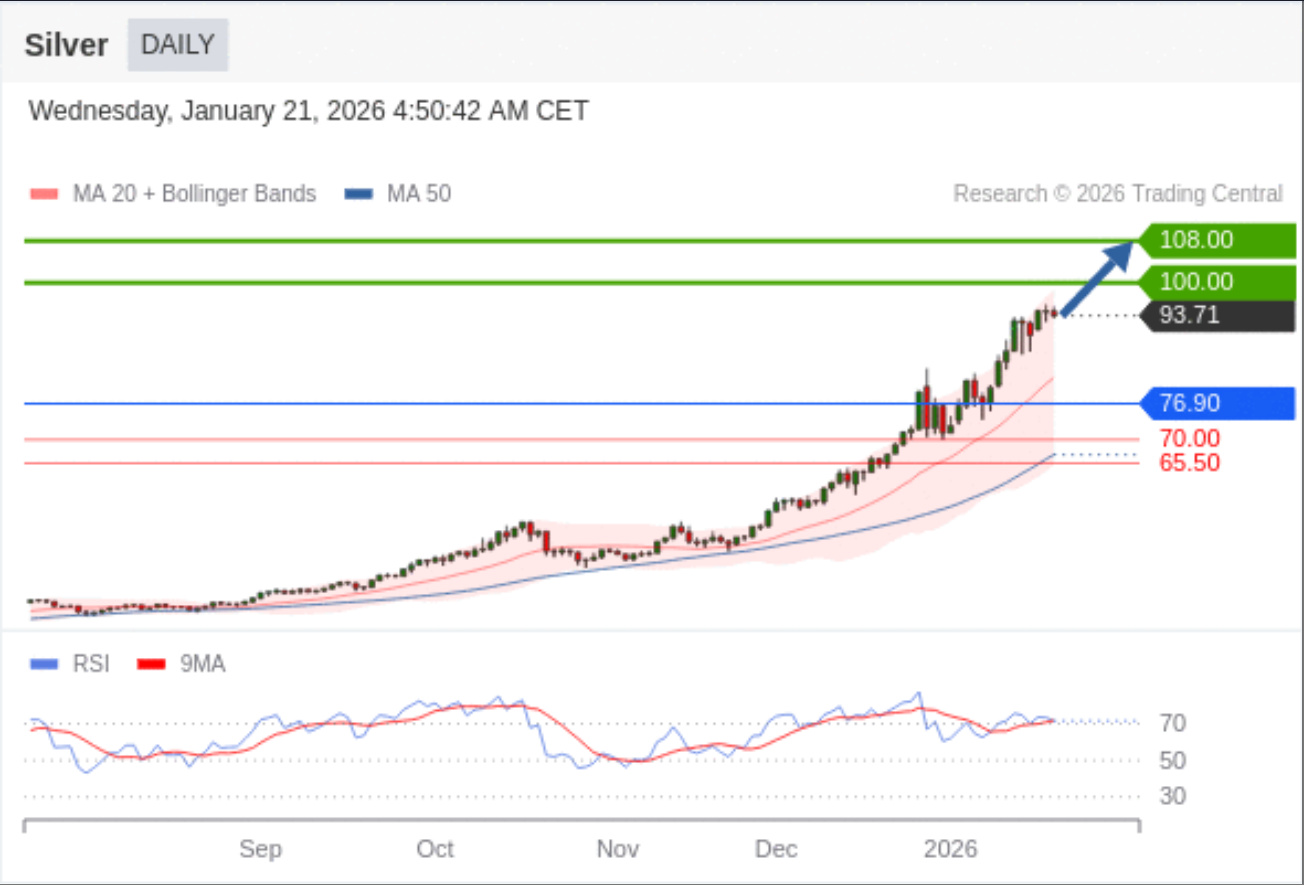Click the Nov label on the time axis
The image size is (1304, 885).
click(617, 849)
